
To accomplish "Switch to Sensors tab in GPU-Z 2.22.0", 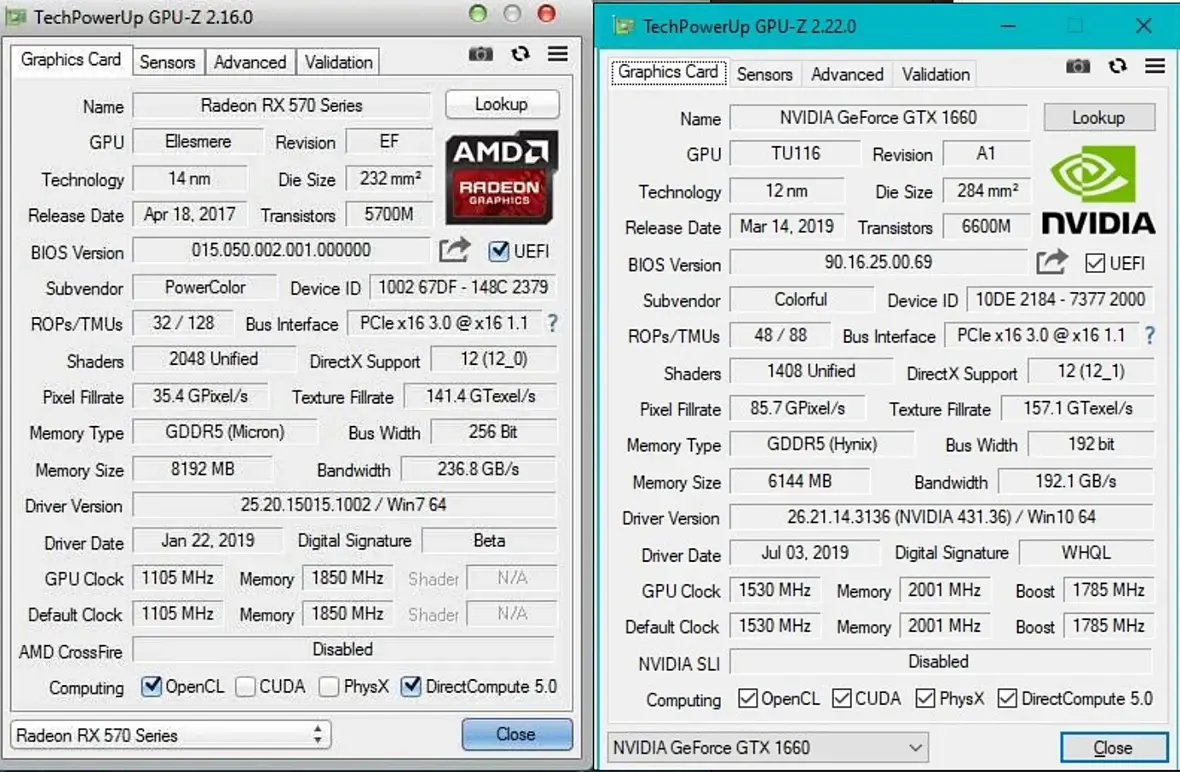I will pyautogui.click(x=764, y=74).
